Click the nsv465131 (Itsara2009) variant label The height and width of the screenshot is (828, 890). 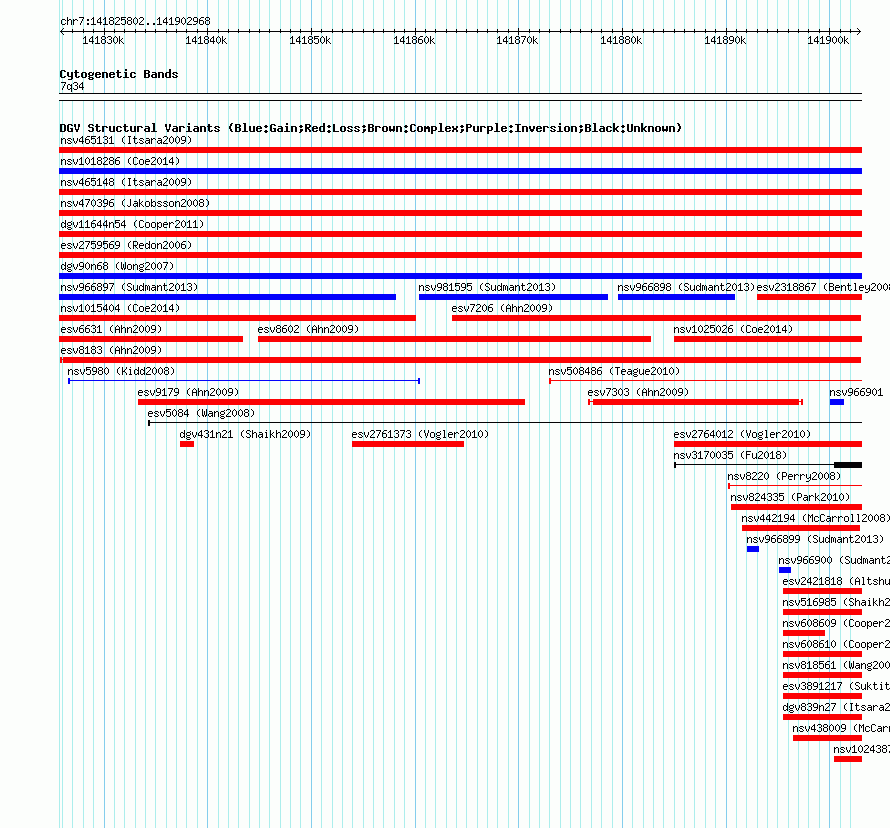point(126,140)
